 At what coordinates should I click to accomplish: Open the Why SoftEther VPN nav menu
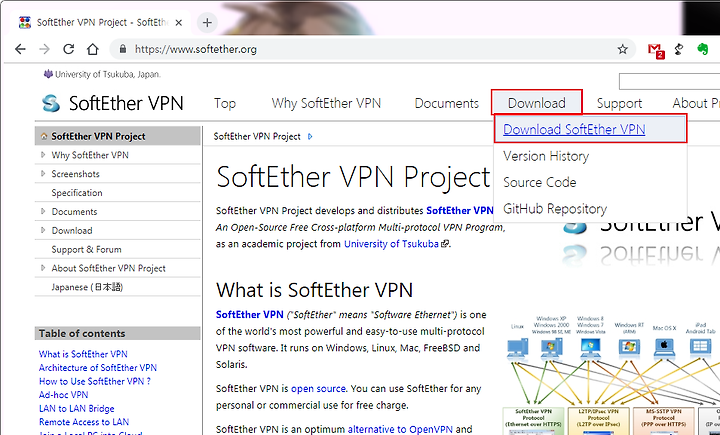pyautogui.click(x=326, y=103)
